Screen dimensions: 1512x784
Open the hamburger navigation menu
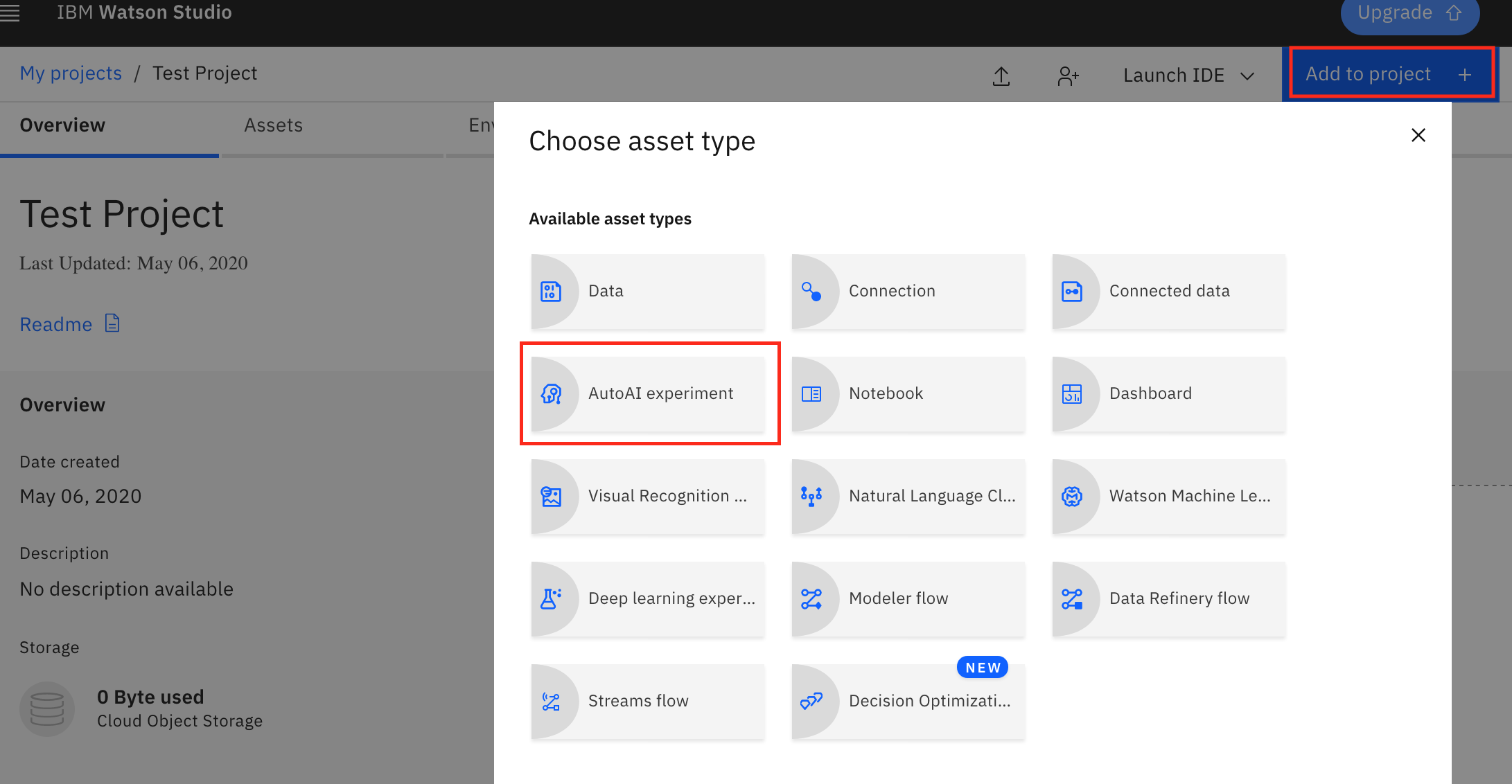coord(10,12)
